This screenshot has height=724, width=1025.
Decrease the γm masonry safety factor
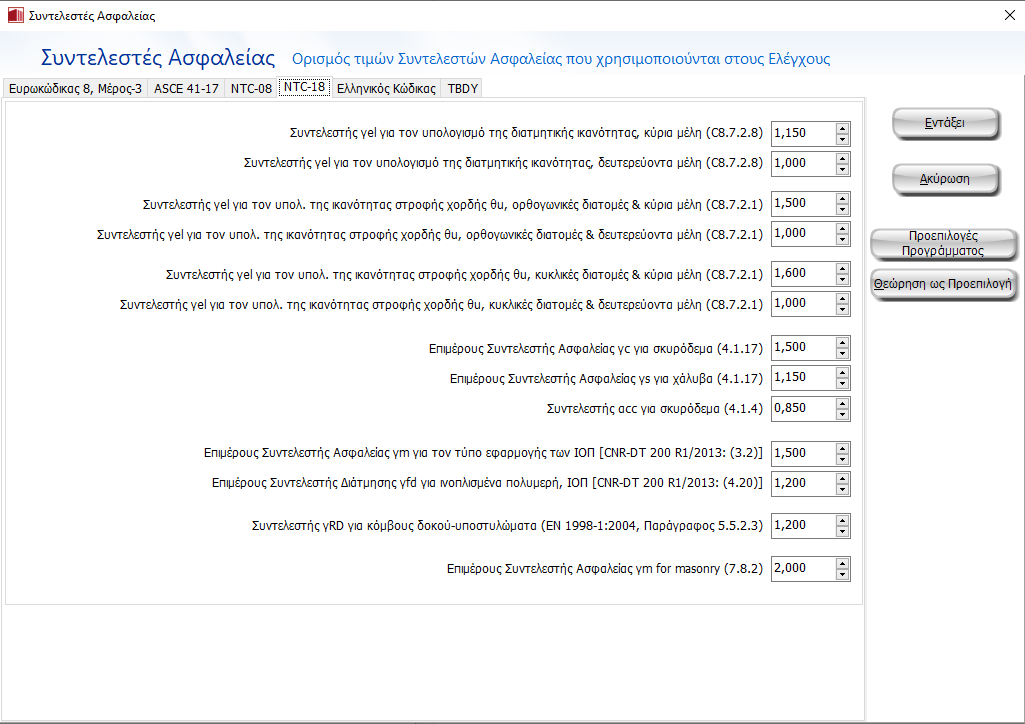[x=843, y=574]
